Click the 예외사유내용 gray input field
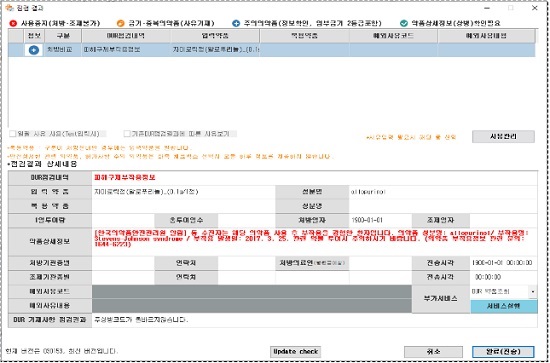Viewport: 550px width, 363px height. (251, 306)
